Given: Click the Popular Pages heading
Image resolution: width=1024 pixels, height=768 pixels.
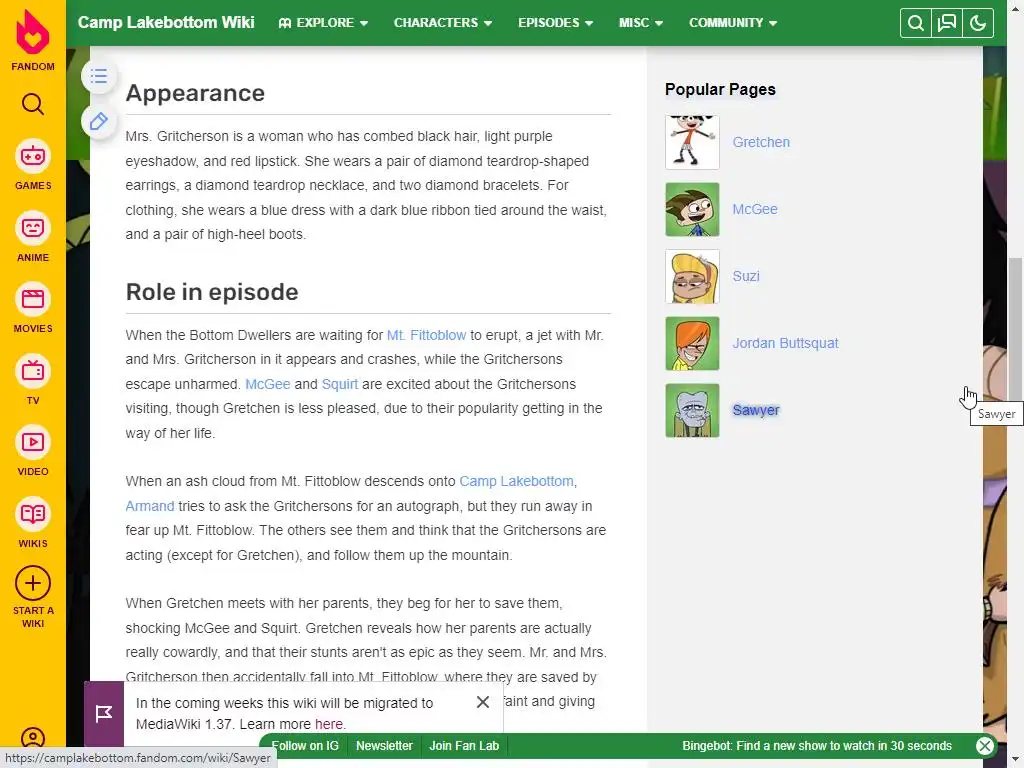Looking at the screenshot, I should [x=720, y=89].
